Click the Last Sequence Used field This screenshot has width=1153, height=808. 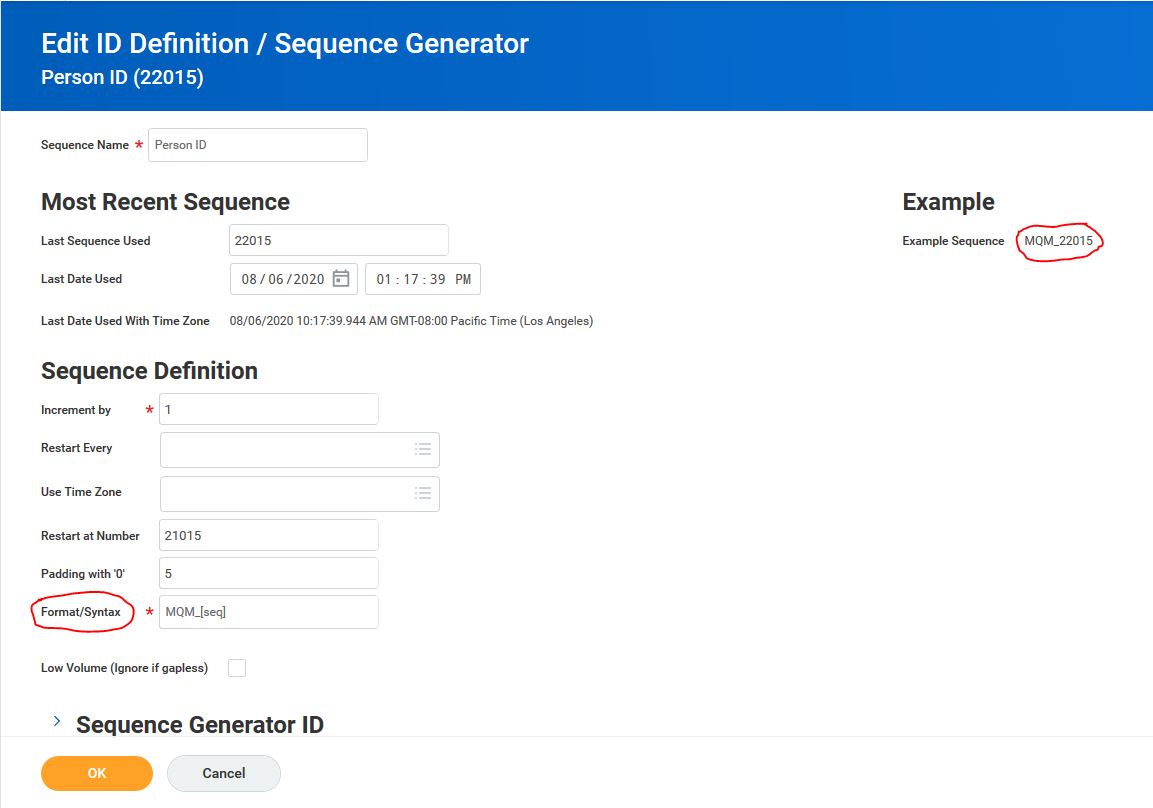coord(338,240)
